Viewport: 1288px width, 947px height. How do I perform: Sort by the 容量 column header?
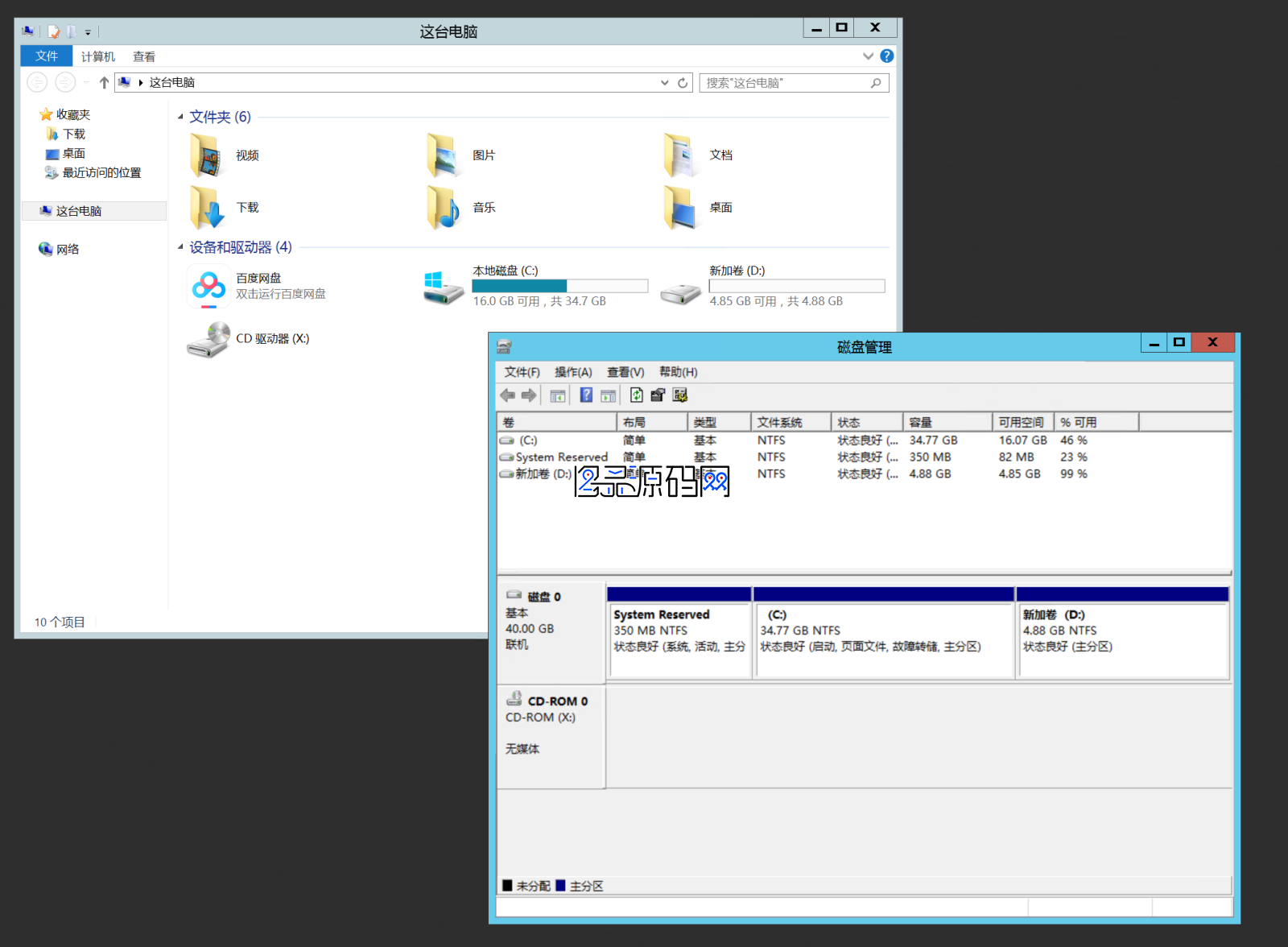click(947, 422)
